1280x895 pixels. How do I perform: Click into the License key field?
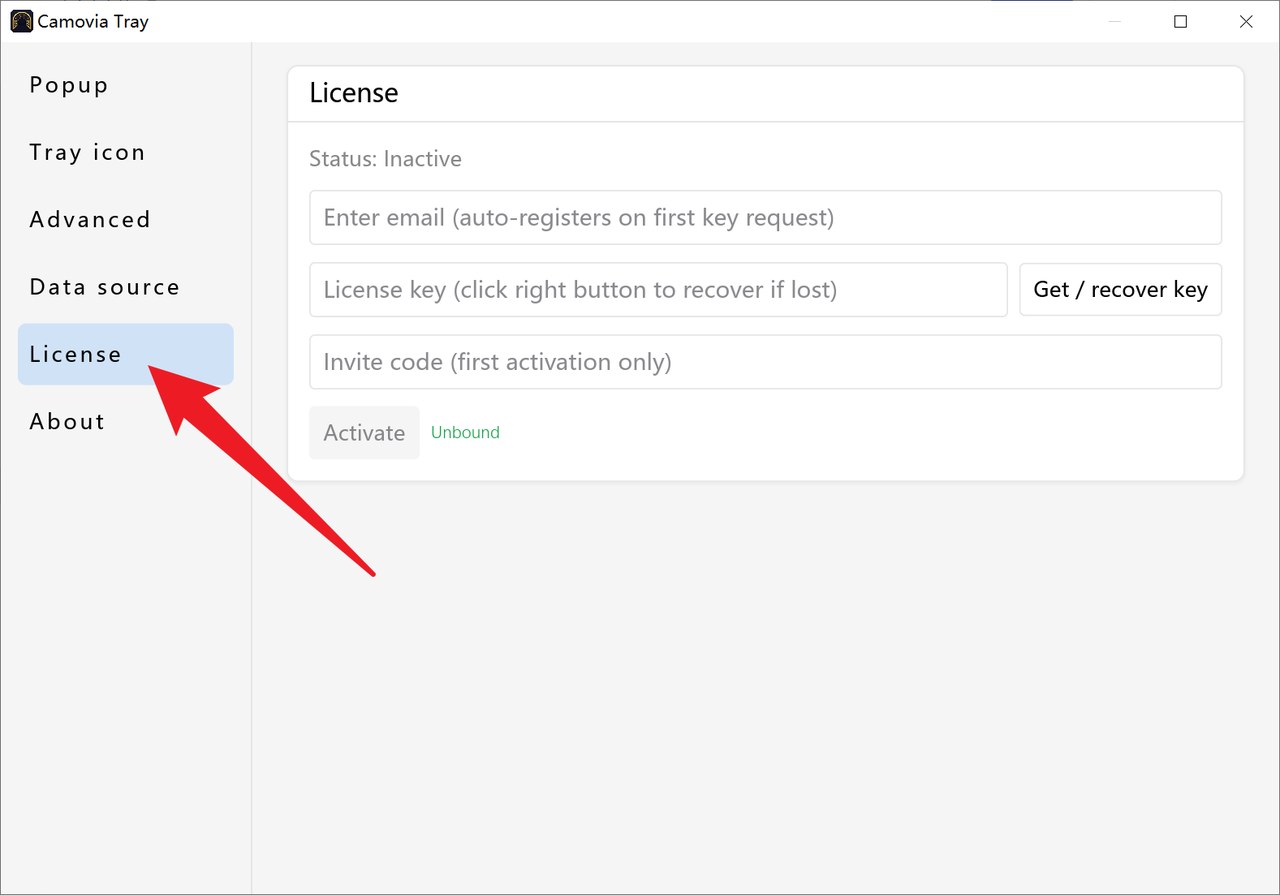pyautogui.click(x=658, y=289)
